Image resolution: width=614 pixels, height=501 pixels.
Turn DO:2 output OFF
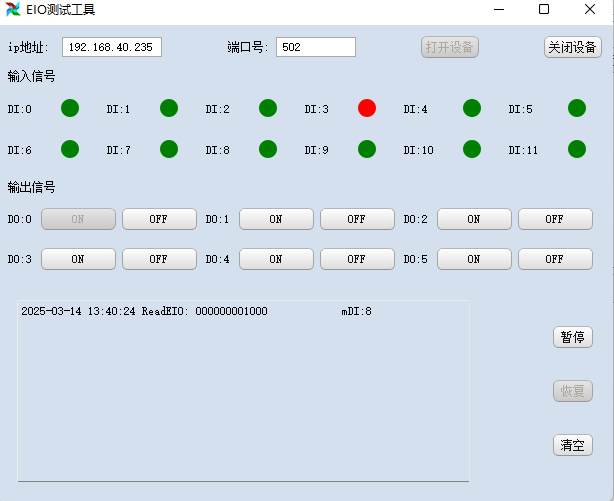point(555,219)
